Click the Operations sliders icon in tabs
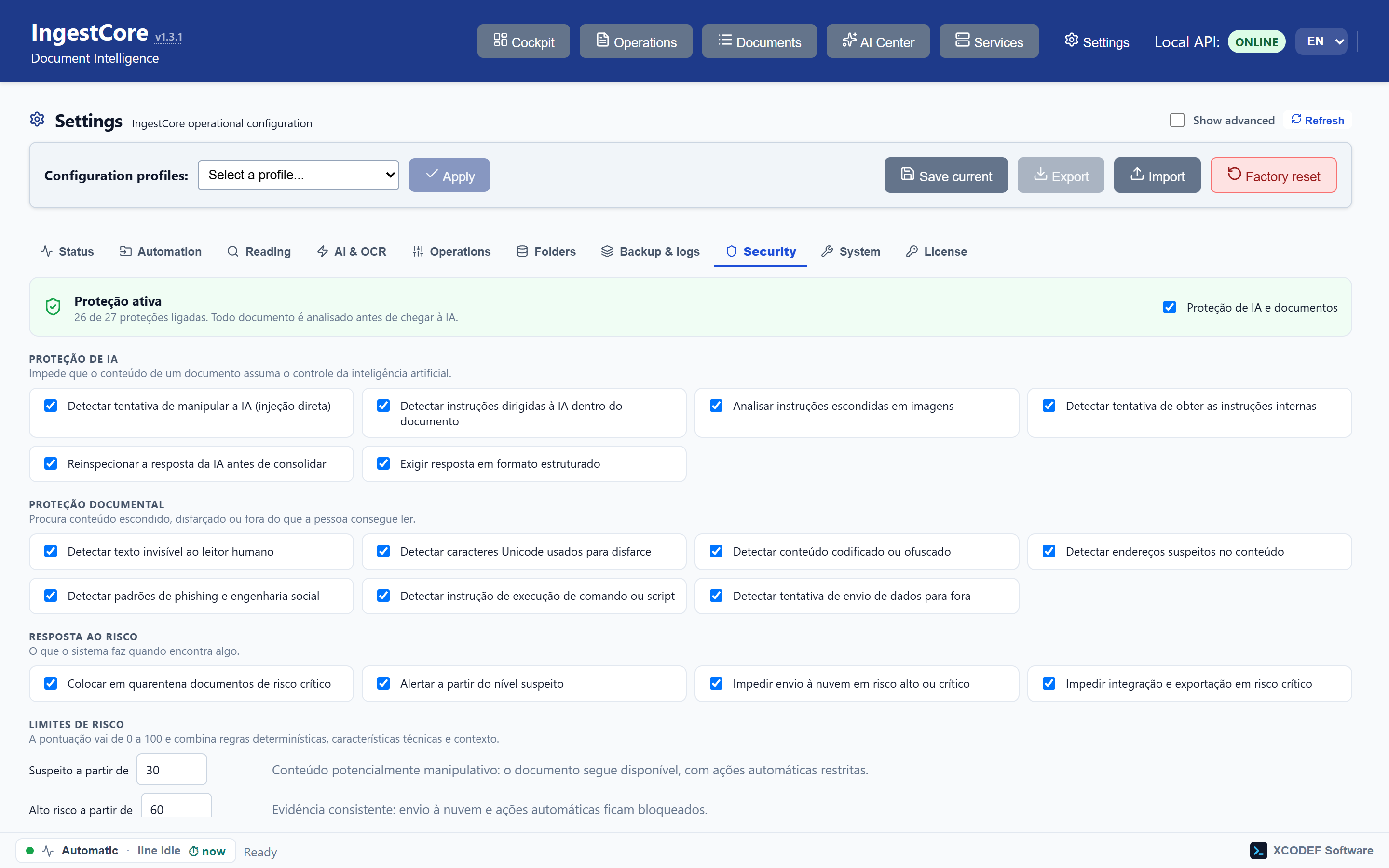 [x=418, y=251]
